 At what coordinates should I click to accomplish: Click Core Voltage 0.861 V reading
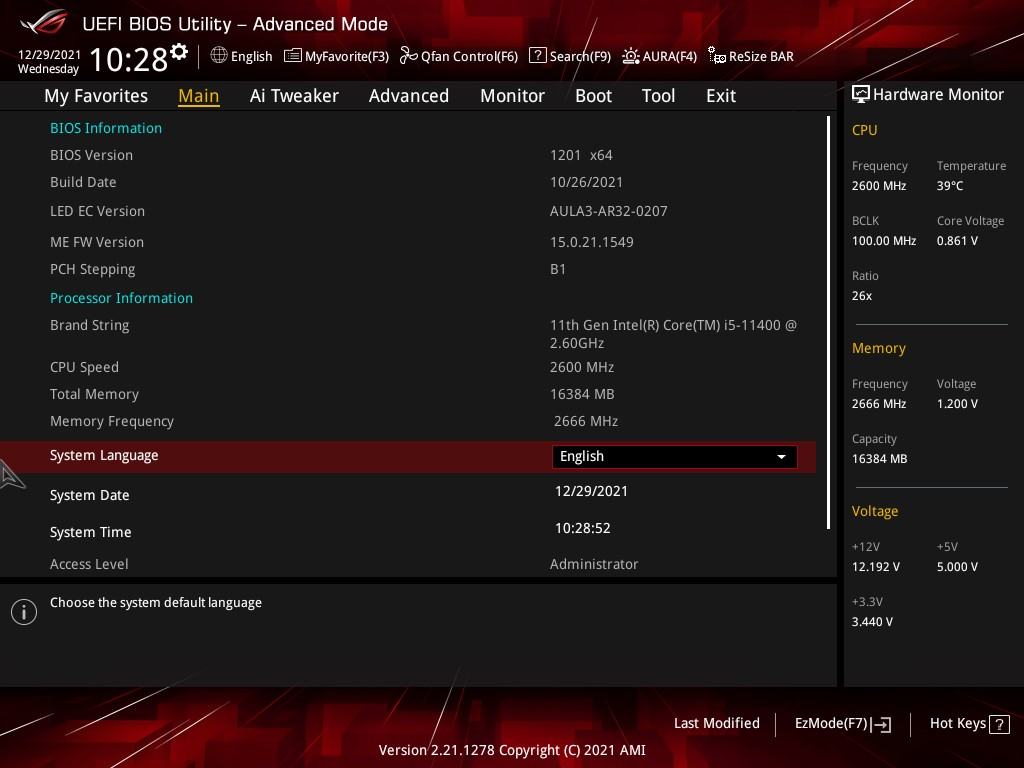click(x=957, y=241)
